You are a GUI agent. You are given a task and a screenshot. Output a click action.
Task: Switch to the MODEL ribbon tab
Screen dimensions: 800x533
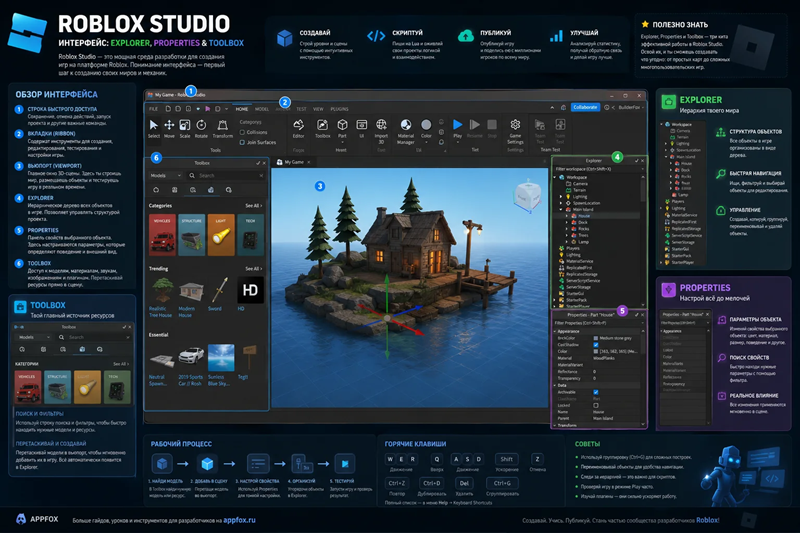[x=262, y=109]
